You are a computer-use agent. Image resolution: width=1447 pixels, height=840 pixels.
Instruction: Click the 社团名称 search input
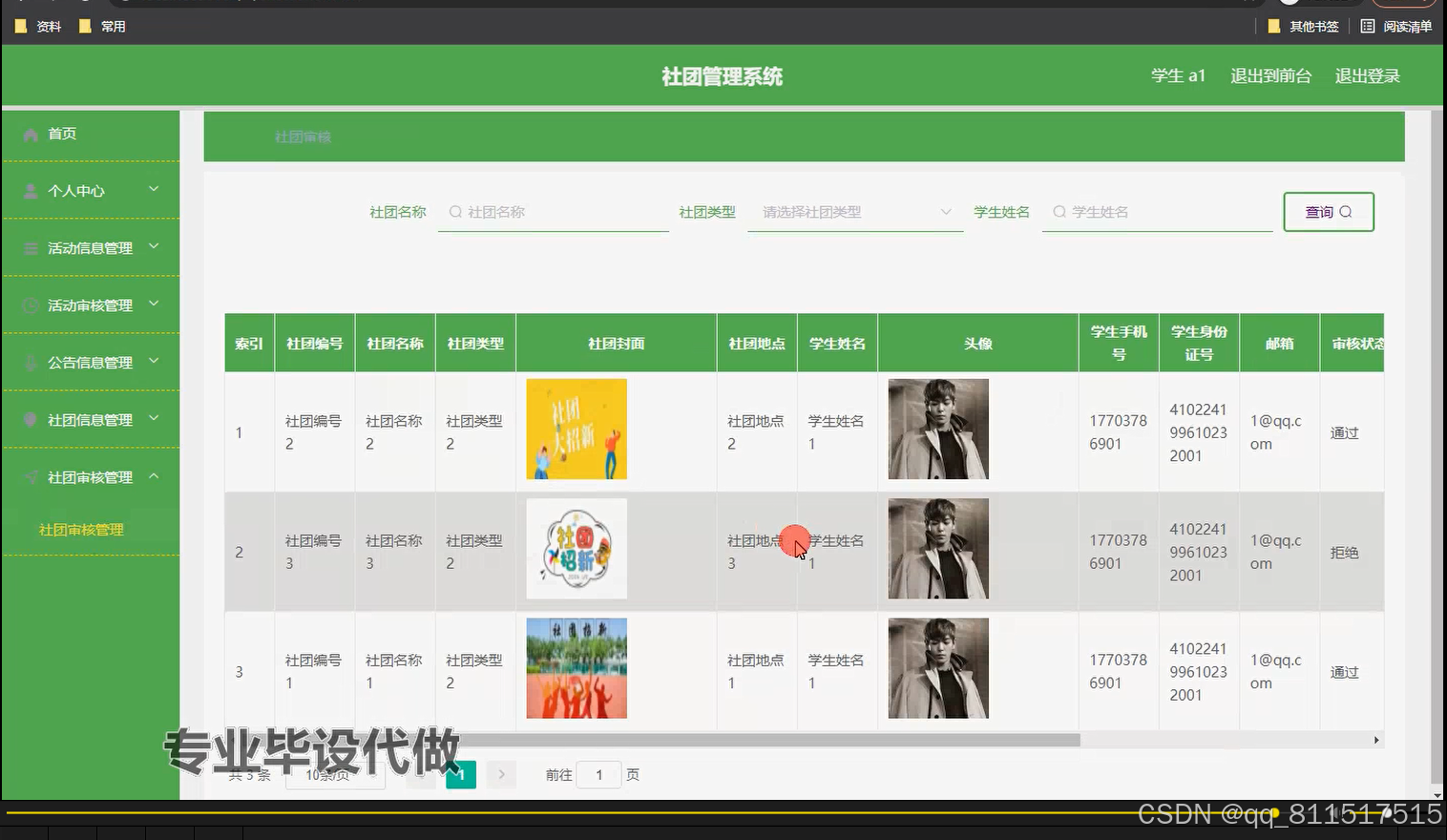click(554, 212)
